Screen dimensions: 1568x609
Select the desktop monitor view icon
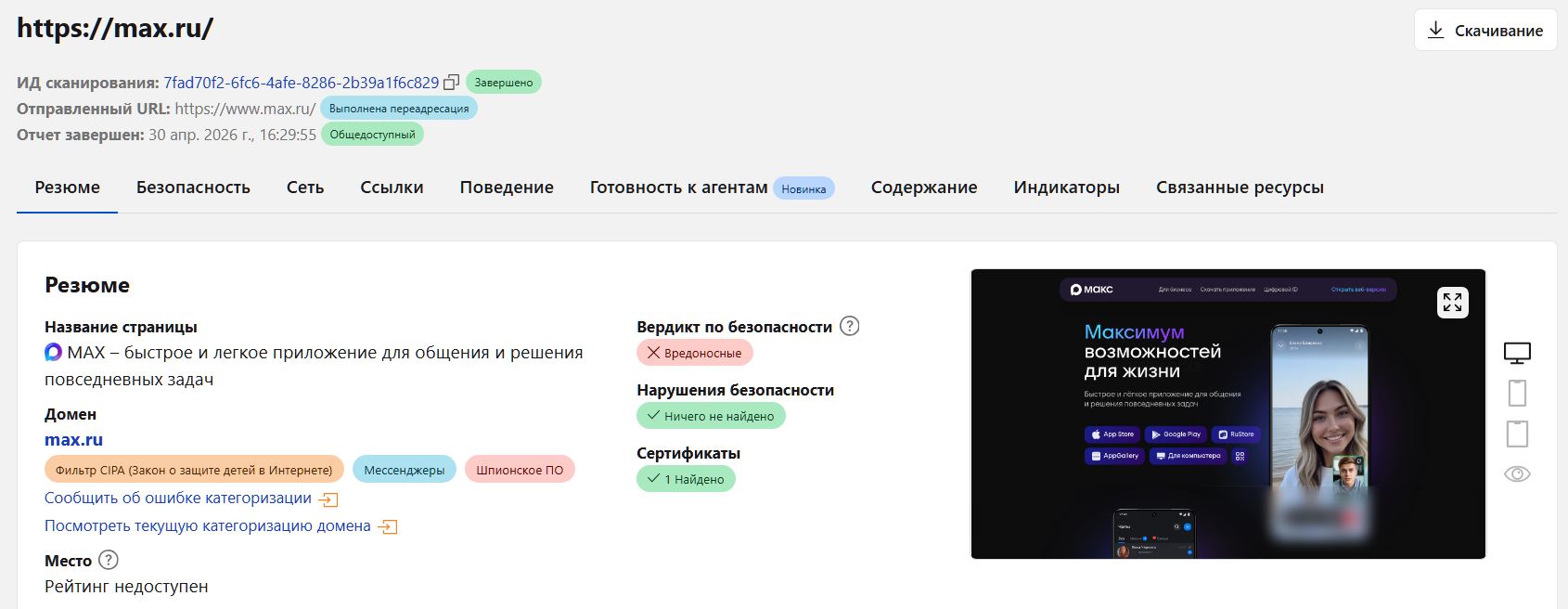(1517, 353)
